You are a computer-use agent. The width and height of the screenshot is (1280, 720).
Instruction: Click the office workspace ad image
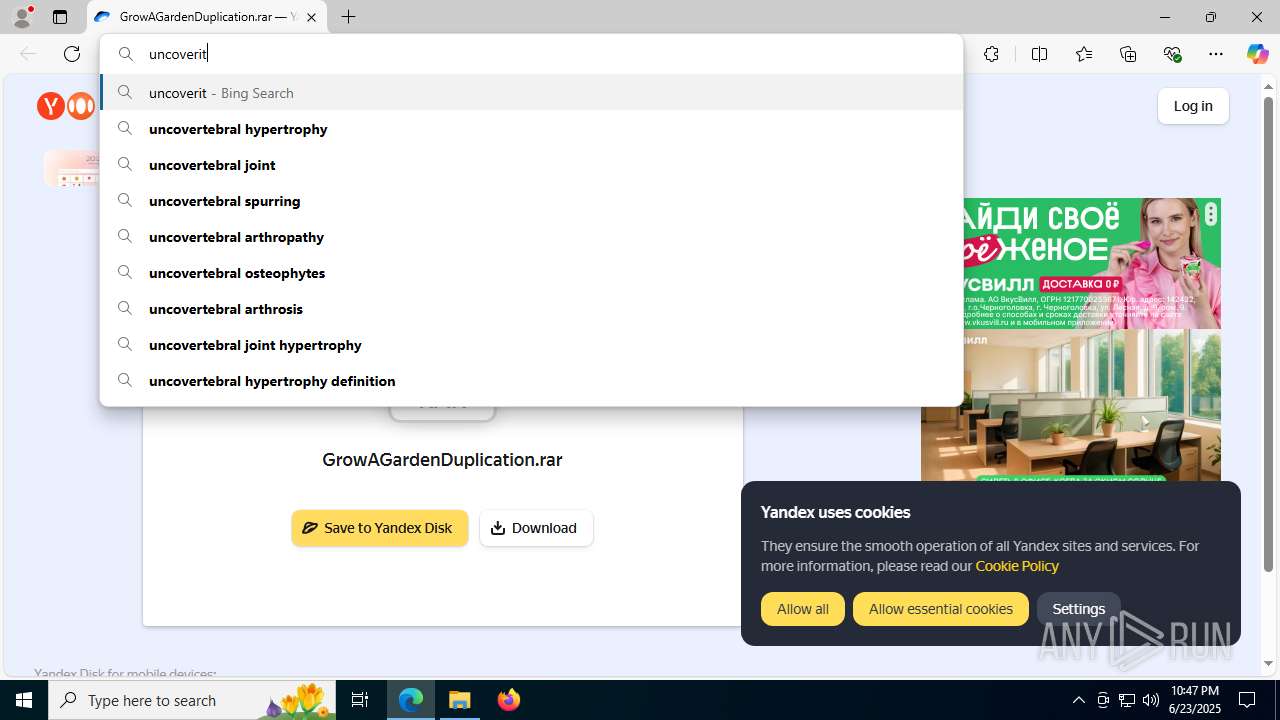tap(1071, 405)
